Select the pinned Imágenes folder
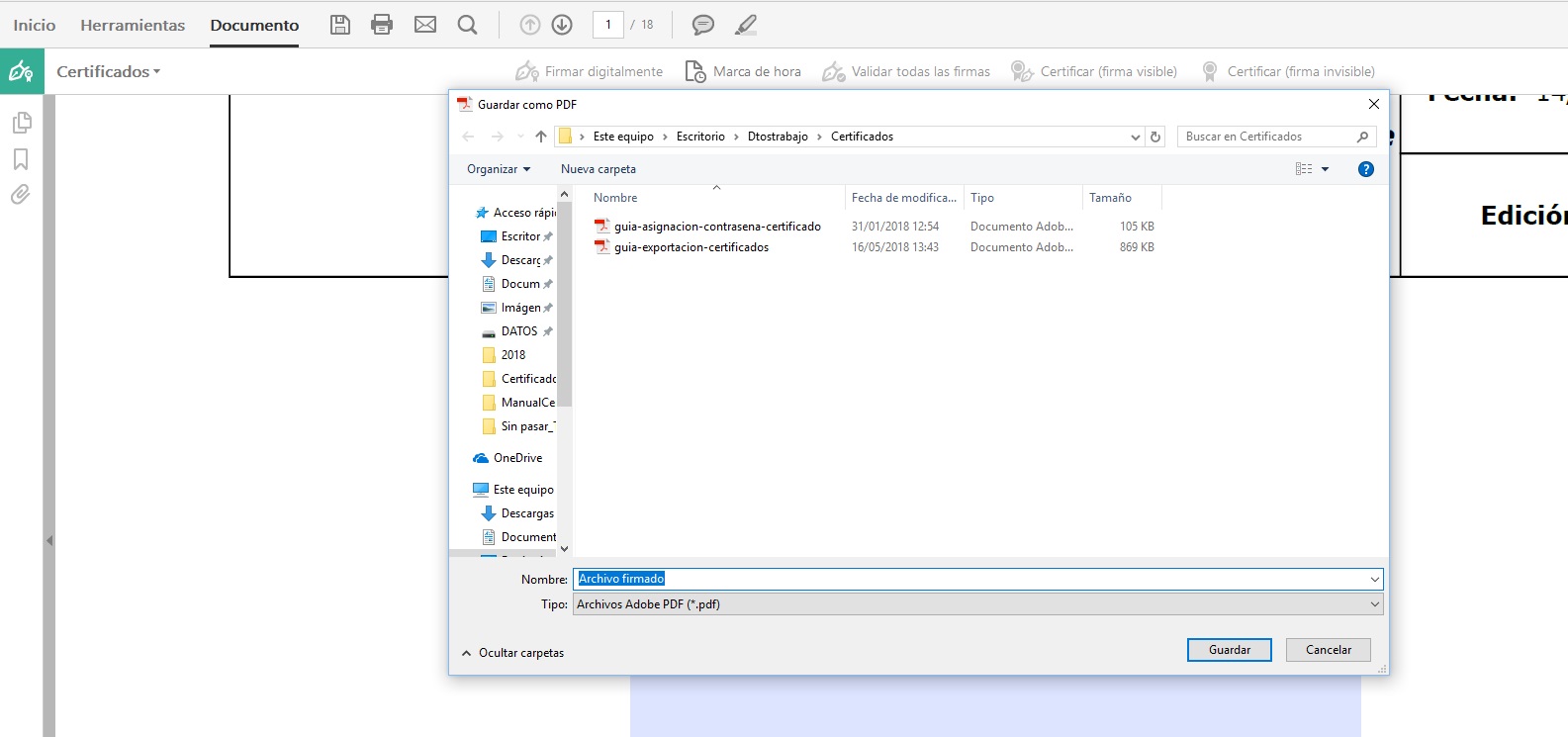The width and height of the screenshot is (1568, 737). pos(515,308)
